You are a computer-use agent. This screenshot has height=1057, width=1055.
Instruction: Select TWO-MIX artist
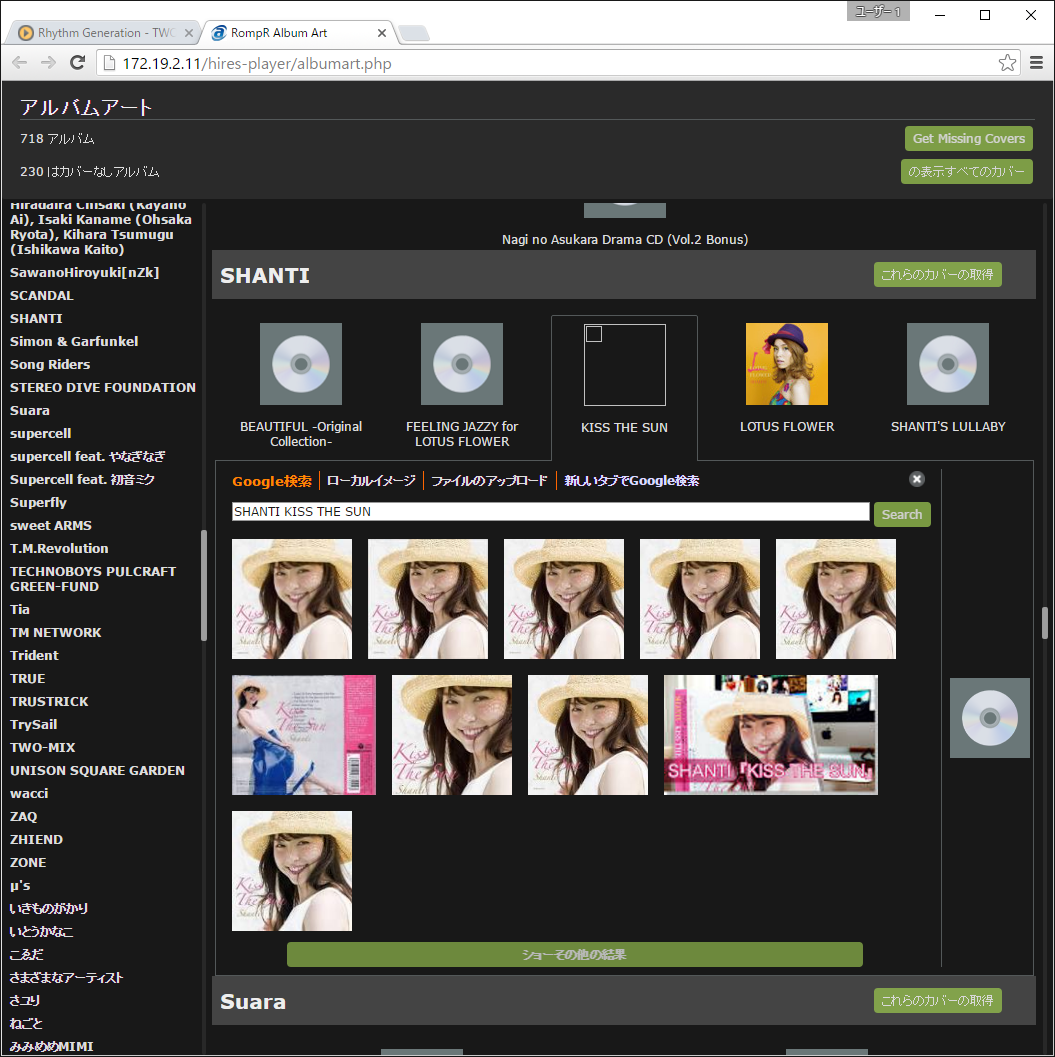42,747
